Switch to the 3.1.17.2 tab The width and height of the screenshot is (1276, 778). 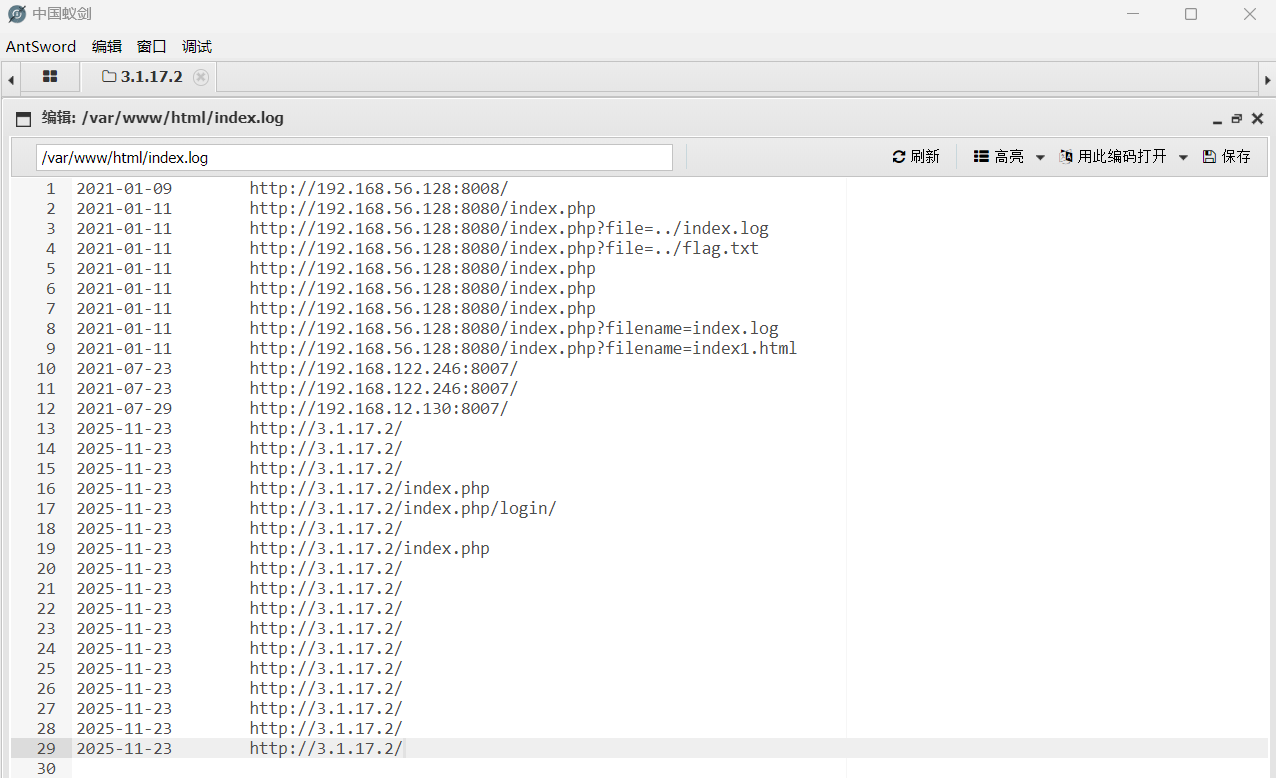(143, 77)
